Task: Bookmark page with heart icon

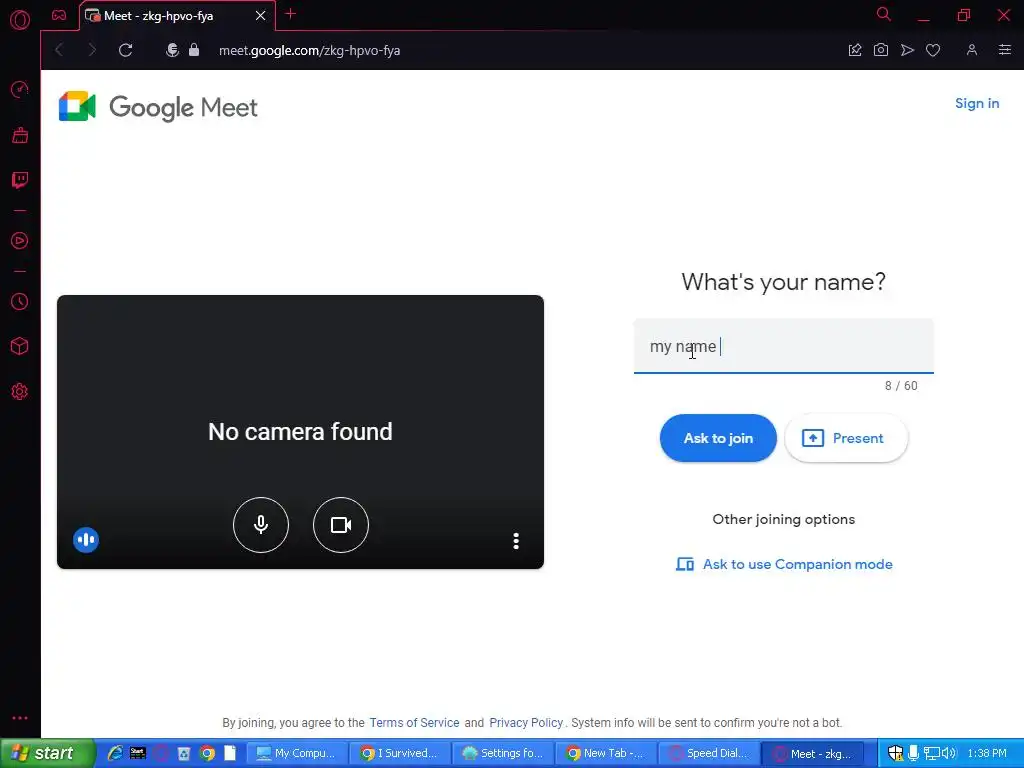Action: [933, 50]
